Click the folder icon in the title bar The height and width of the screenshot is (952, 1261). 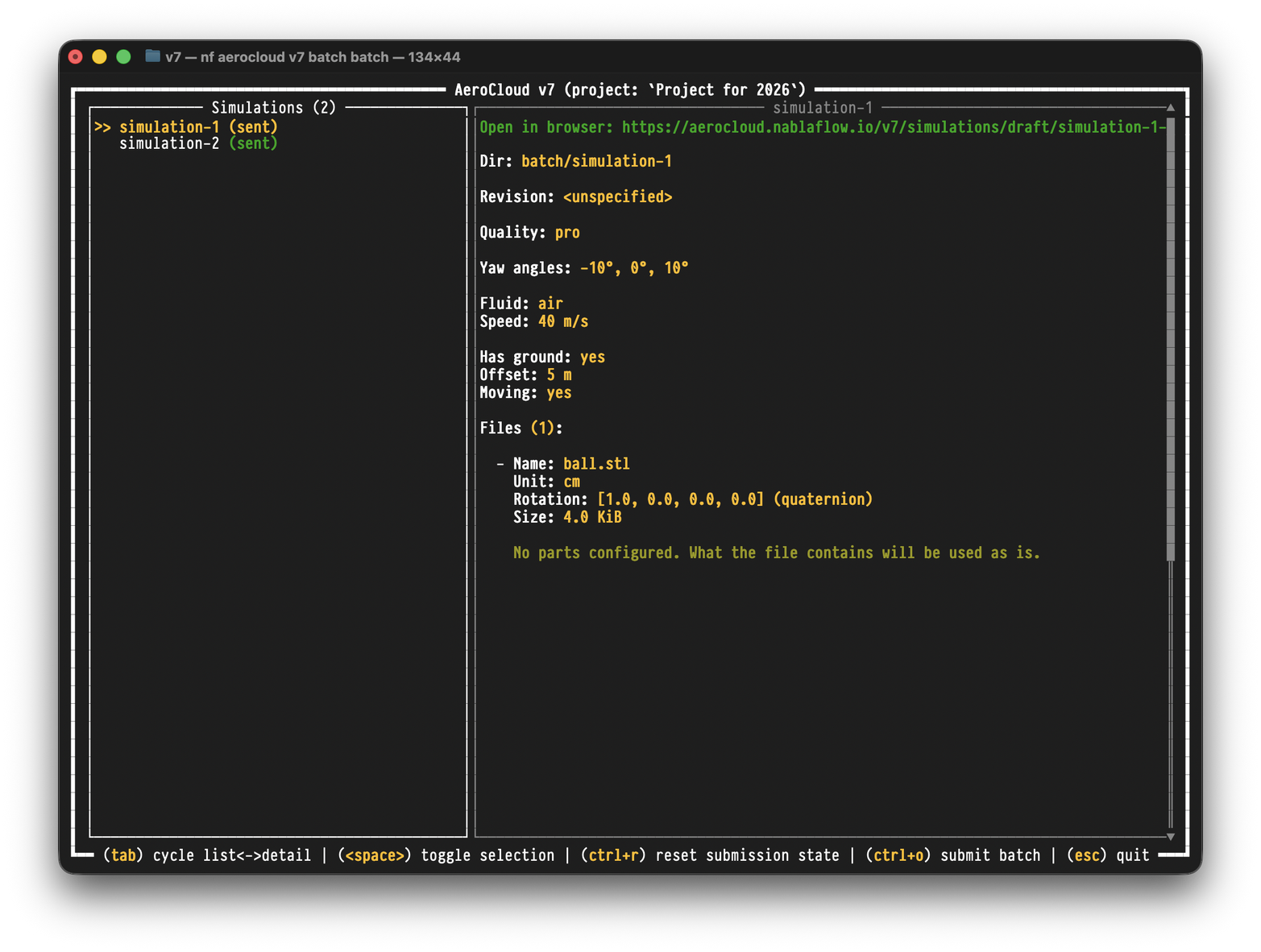point(152,56)
